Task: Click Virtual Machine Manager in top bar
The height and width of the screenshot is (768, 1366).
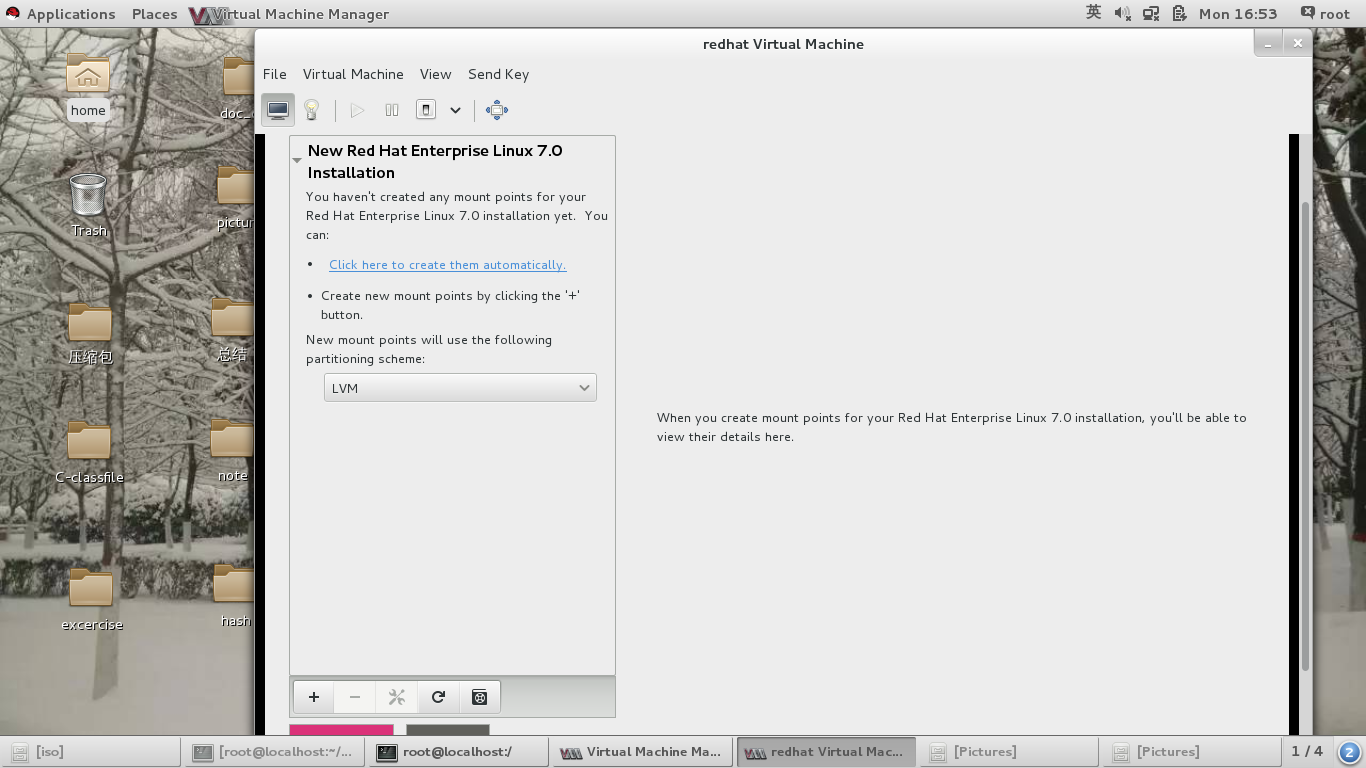Action: (x=290, y=14)
